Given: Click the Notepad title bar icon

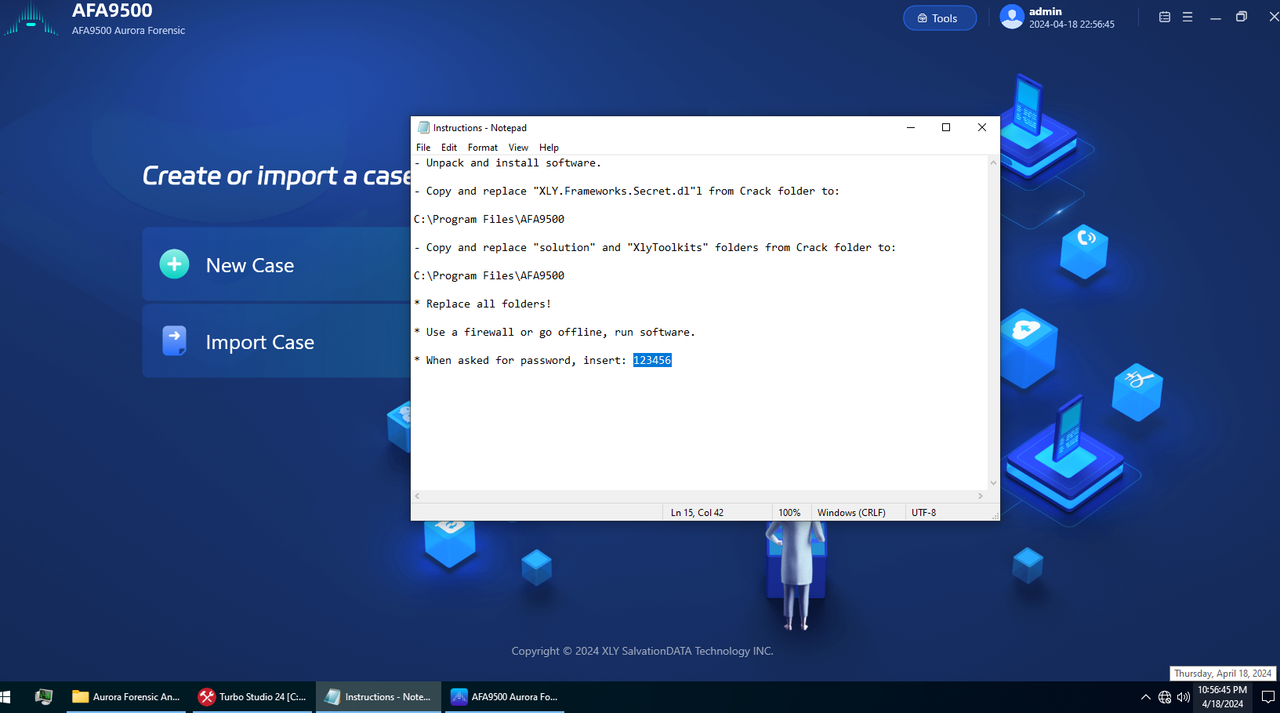Looking at the screenshot, I should pos(424,127).
